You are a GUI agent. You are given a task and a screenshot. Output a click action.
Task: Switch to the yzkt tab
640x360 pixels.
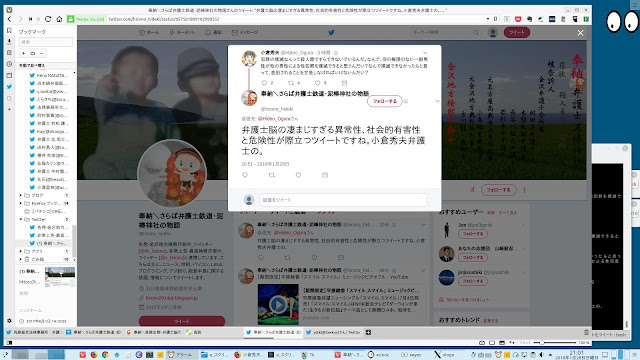333,332
